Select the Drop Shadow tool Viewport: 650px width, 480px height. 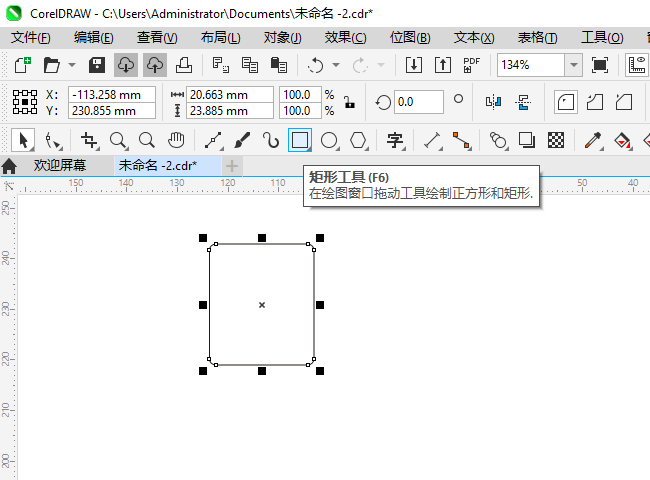527,141
